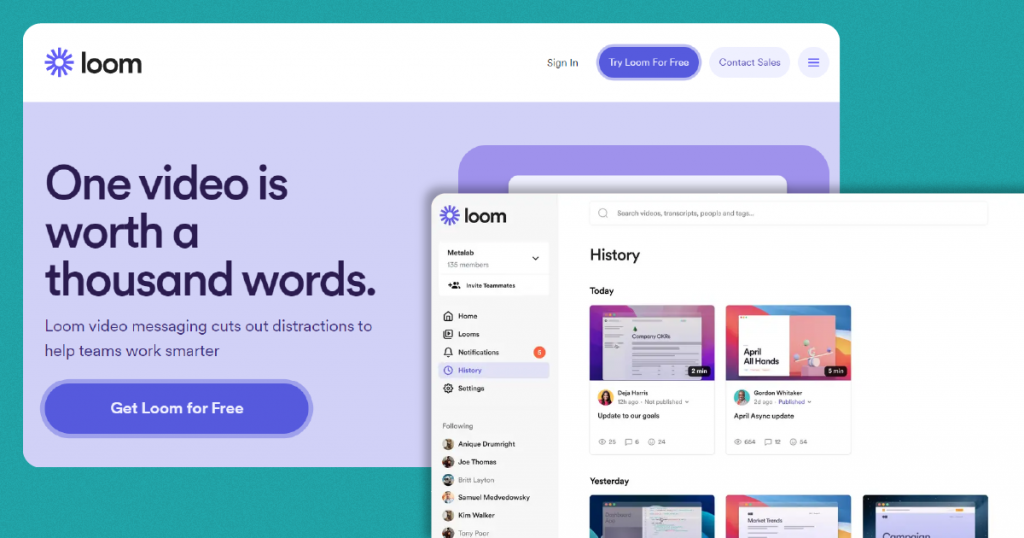Click Sign In on the Loom website
Viewport: 1024px width, 538px height.
click(x=562, y=63)
